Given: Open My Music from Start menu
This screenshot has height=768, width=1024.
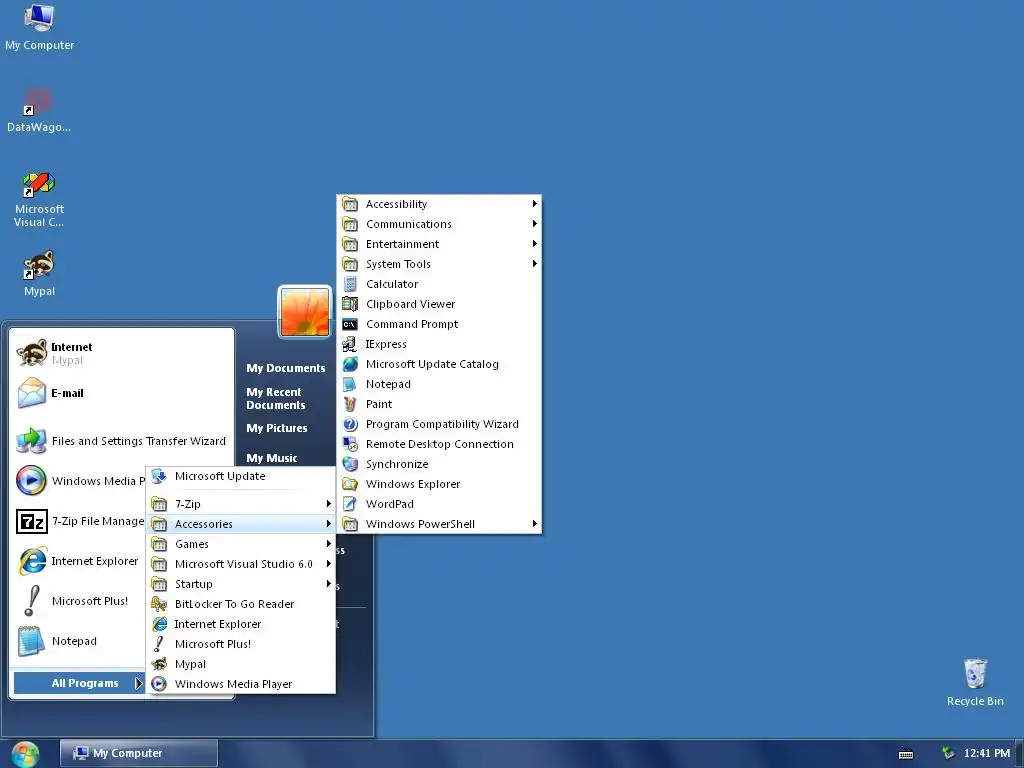Looking at the screenshot, I should tap(272, 458).
